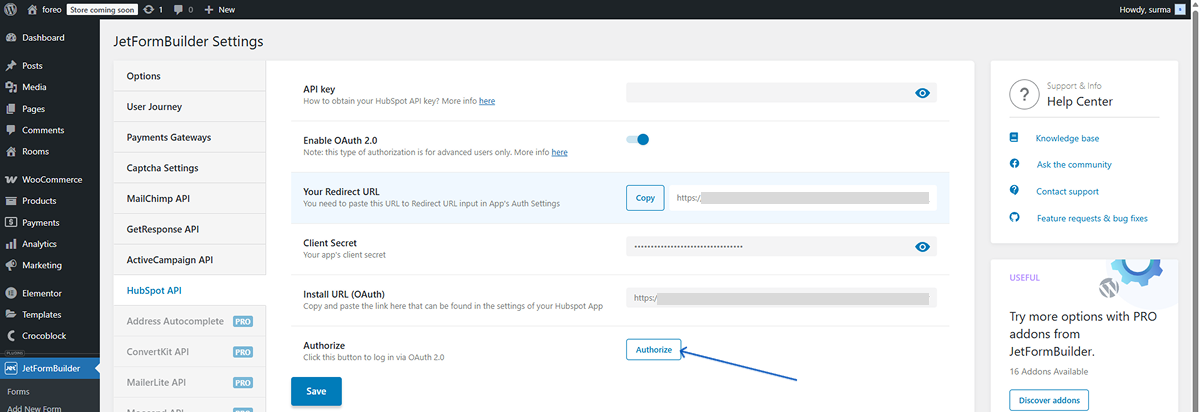Select the Address Autocomplete PRO tab
Screen dimensions: 1200x412
(x=190, y=321)
